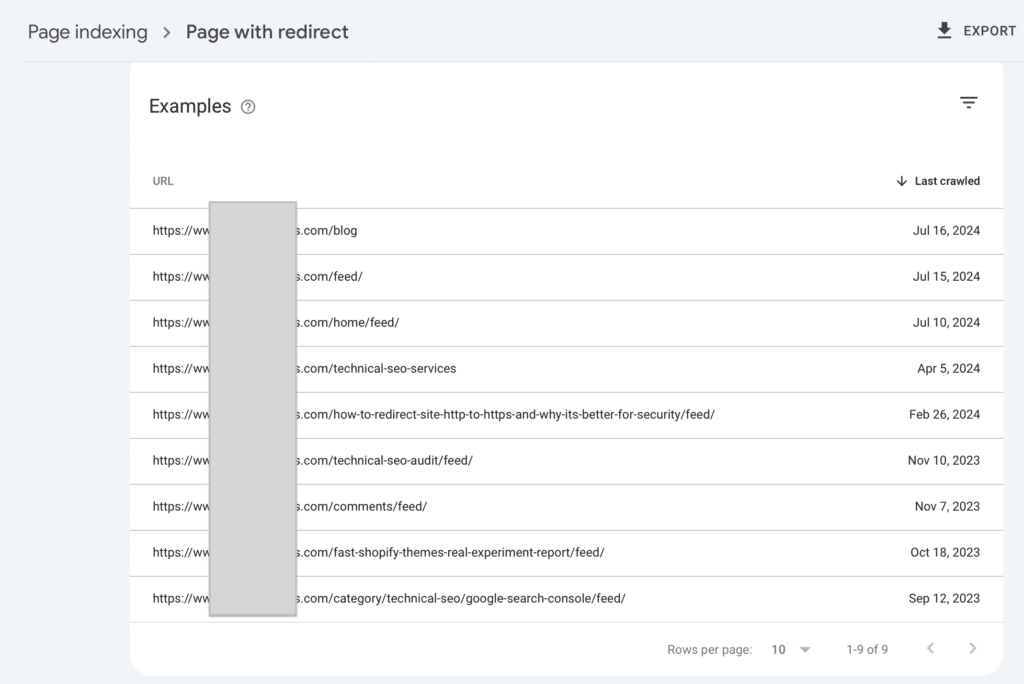
Task: Sort by the Last crawled column header
Action: coord(947,181)
